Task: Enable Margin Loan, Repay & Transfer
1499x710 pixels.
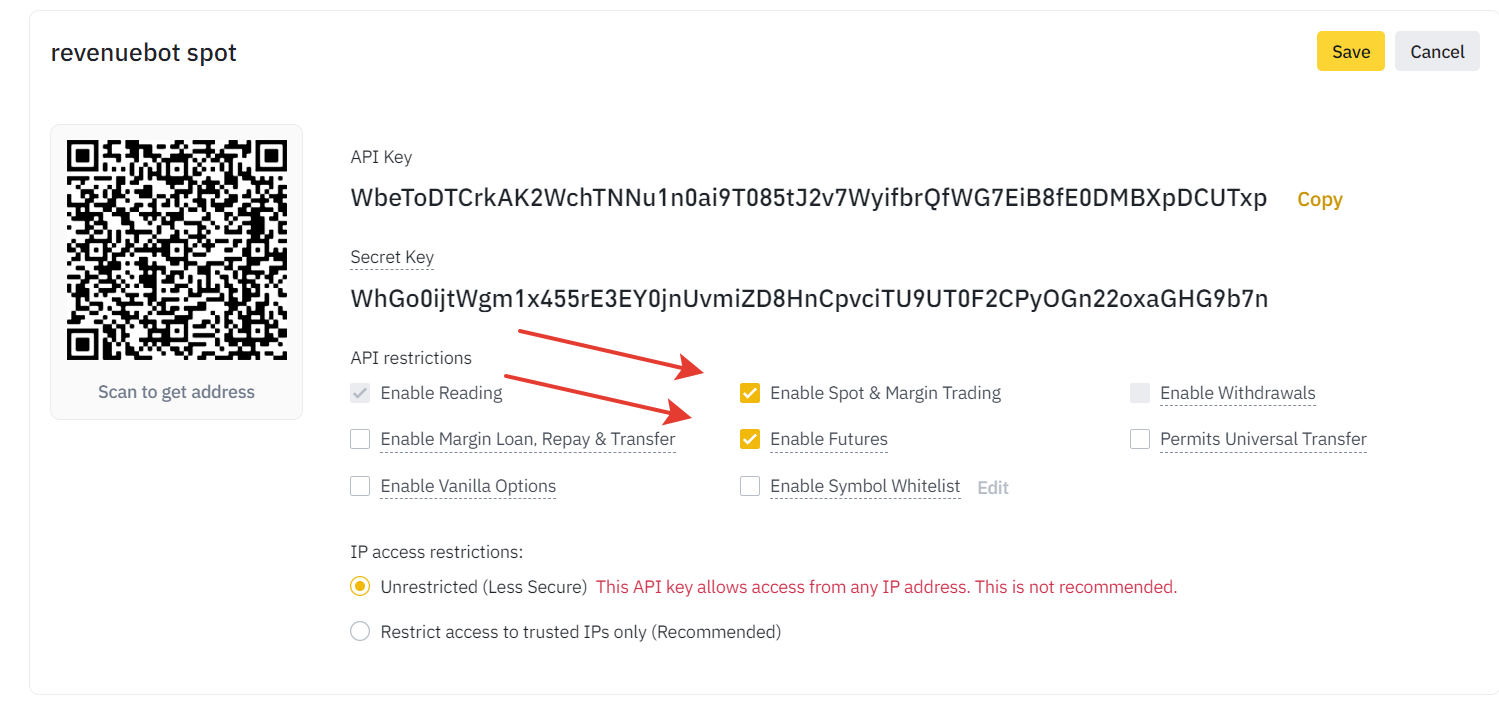Action: pyautogui.click(x=360, y=439)
